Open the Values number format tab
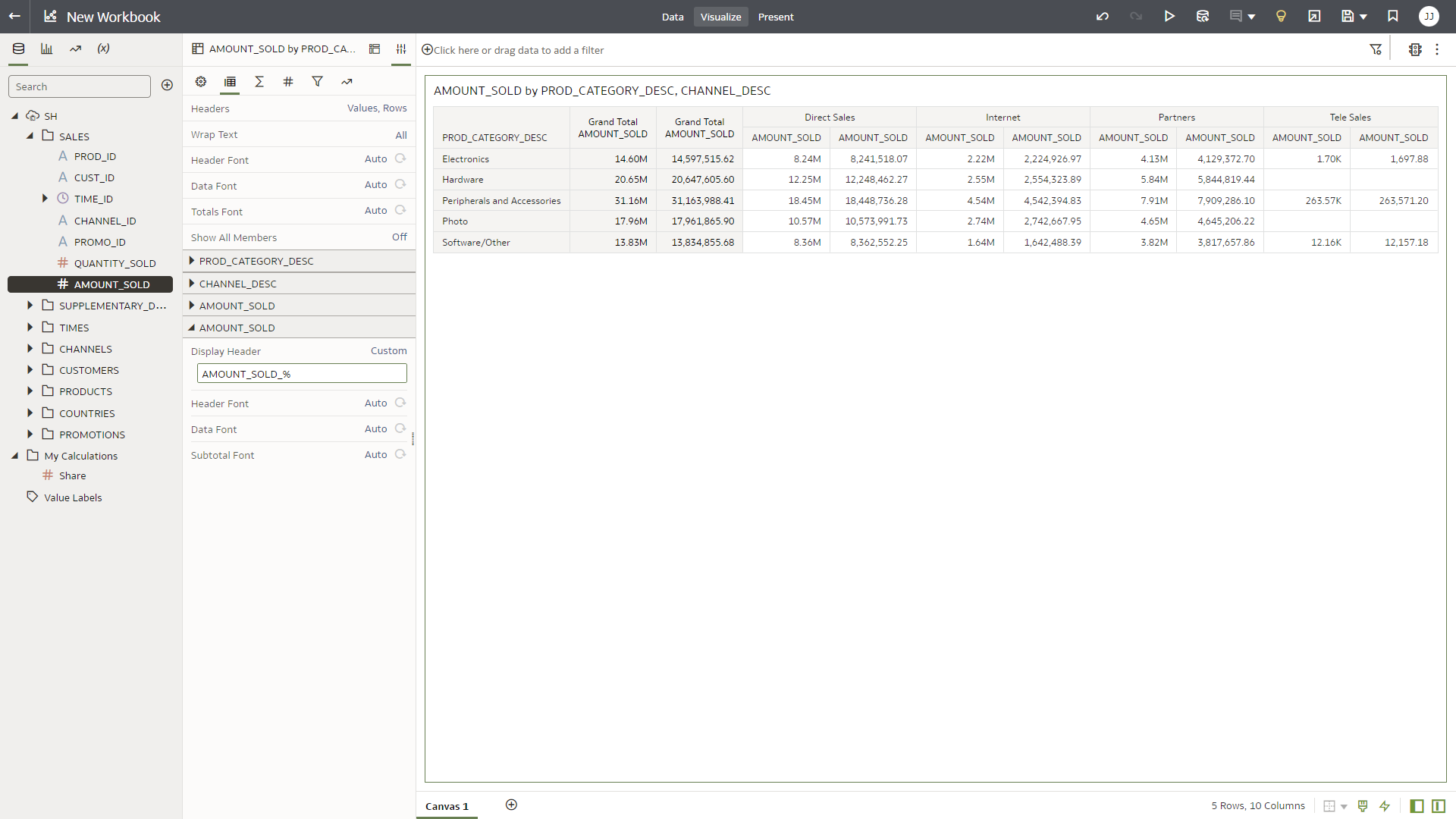1456x819 pixels. pyautogui.click(x=288, y=82)
